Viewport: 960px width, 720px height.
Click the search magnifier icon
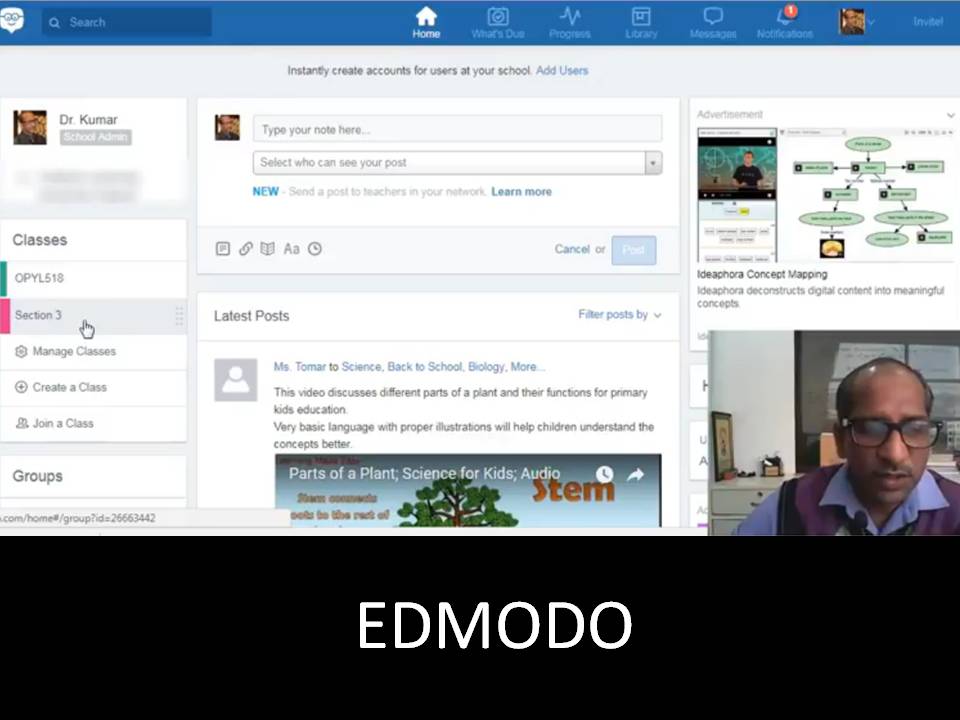[54, 23]
